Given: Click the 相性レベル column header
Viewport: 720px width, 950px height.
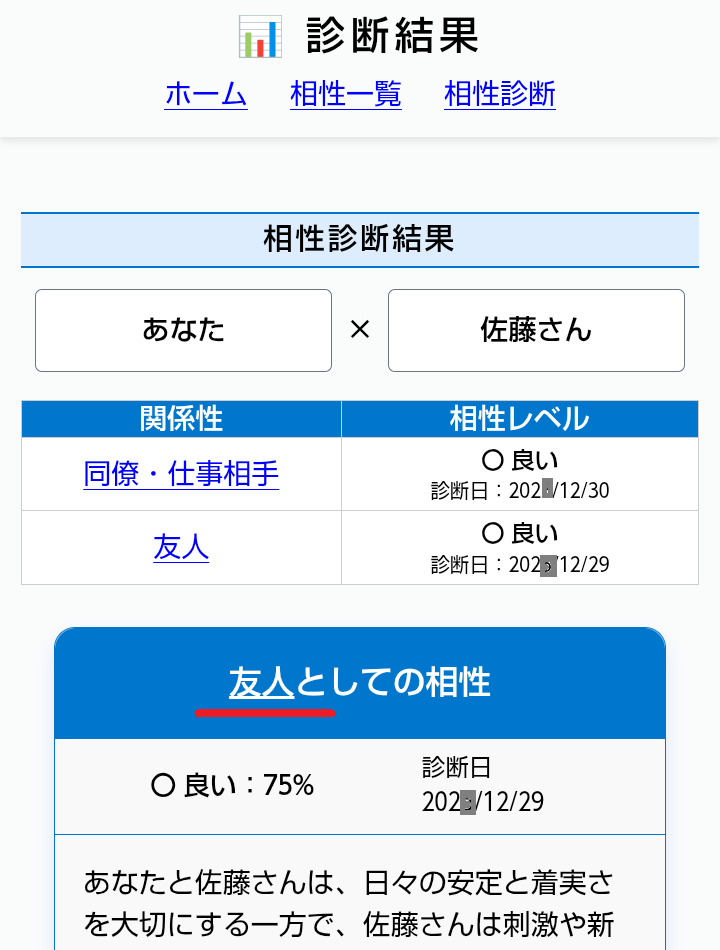Looking at the screenshot, I should (519, 419).
